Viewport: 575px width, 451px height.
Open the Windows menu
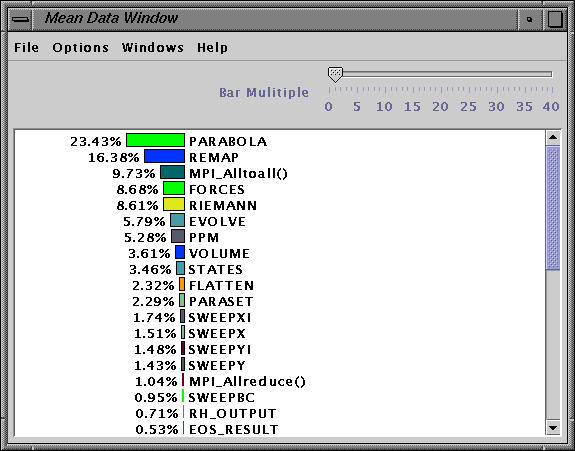(x=153, y=48)
